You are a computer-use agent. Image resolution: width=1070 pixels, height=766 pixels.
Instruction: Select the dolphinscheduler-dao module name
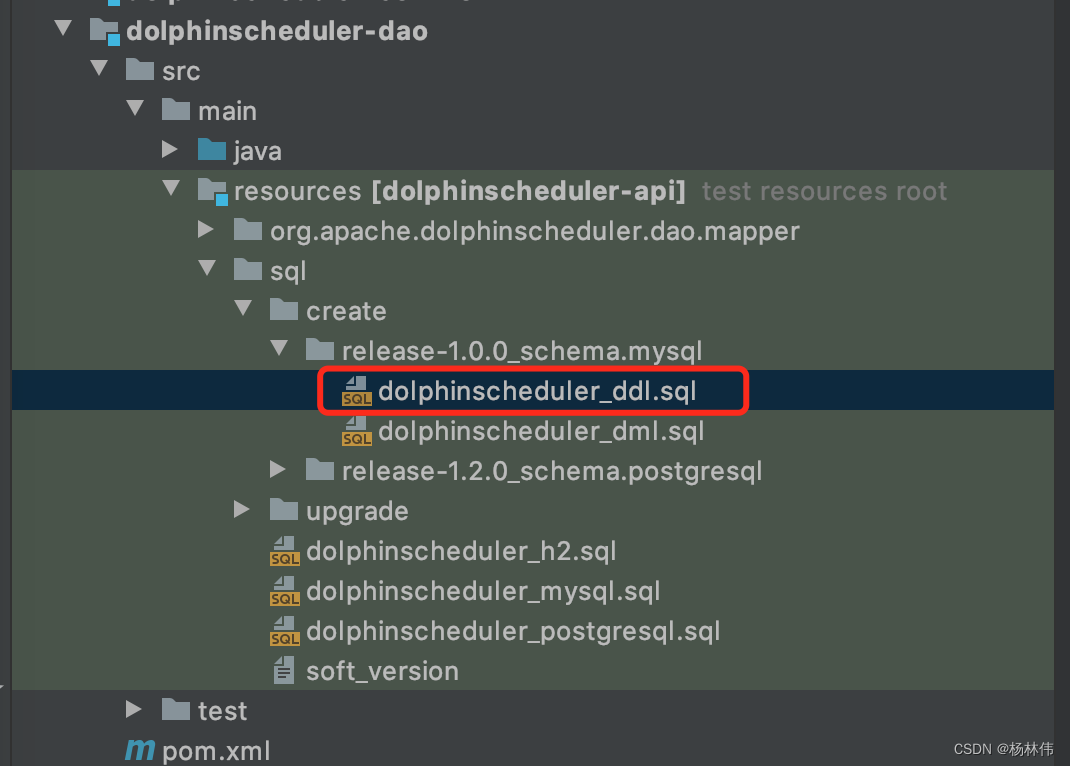click(277, 31)
